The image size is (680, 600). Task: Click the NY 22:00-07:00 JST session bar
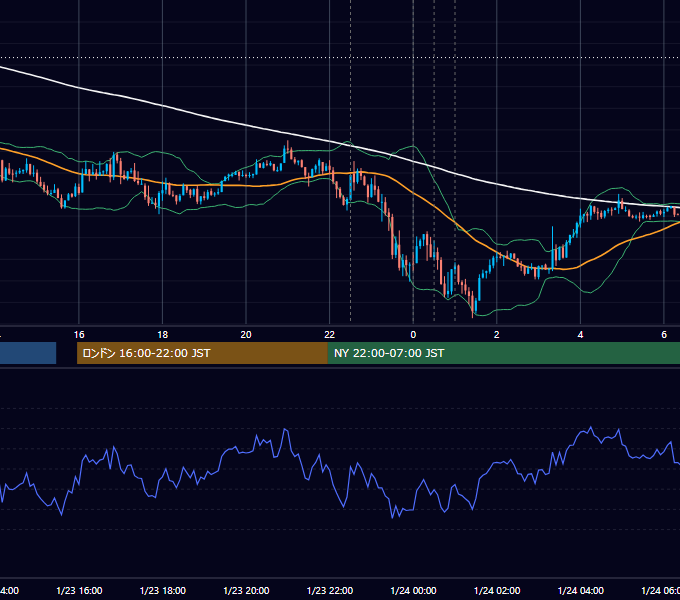503,353
